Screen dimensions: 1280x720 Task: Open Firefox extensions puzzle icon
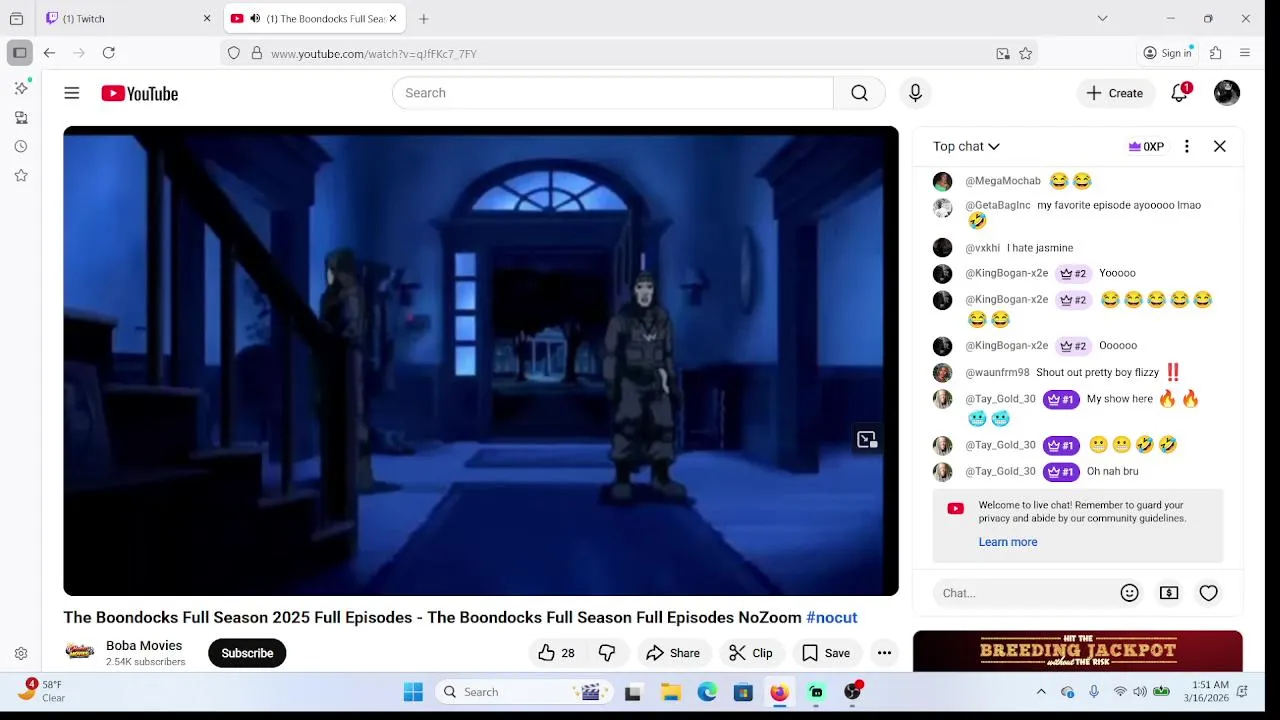[x=1216, y=53]
